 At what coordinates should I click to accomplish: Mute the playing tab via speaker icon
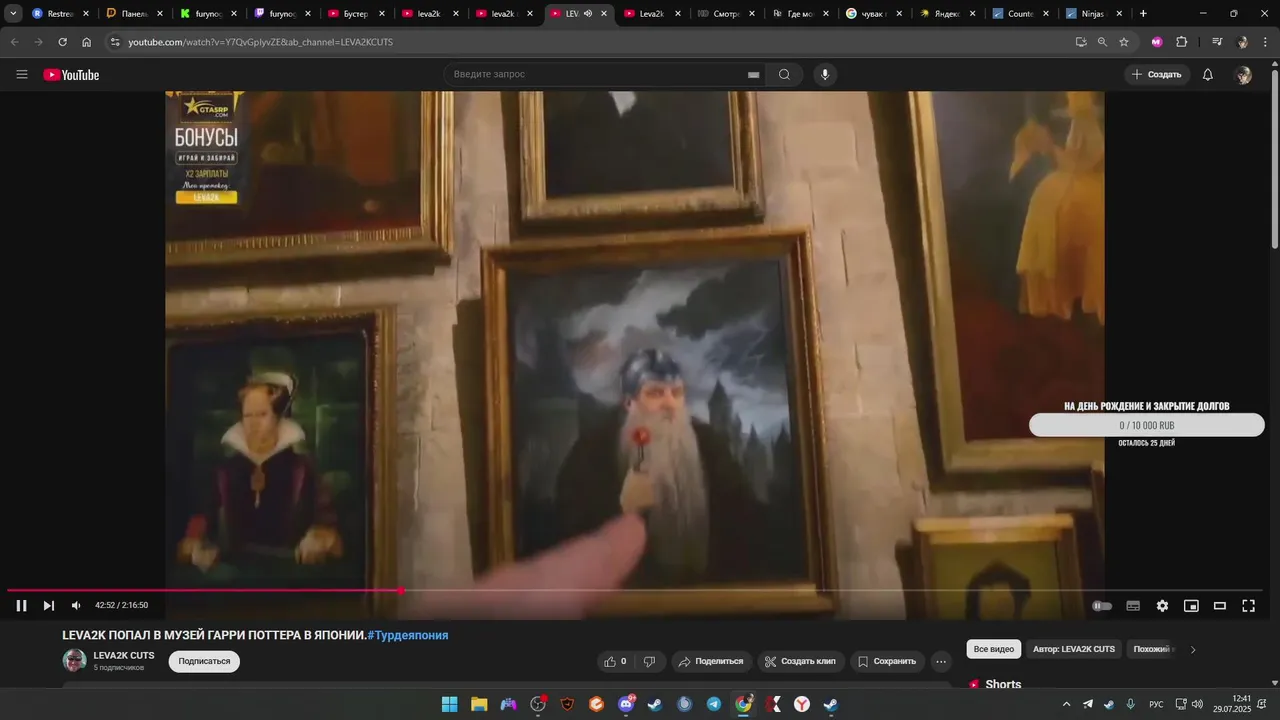click(x=588, y=14)
